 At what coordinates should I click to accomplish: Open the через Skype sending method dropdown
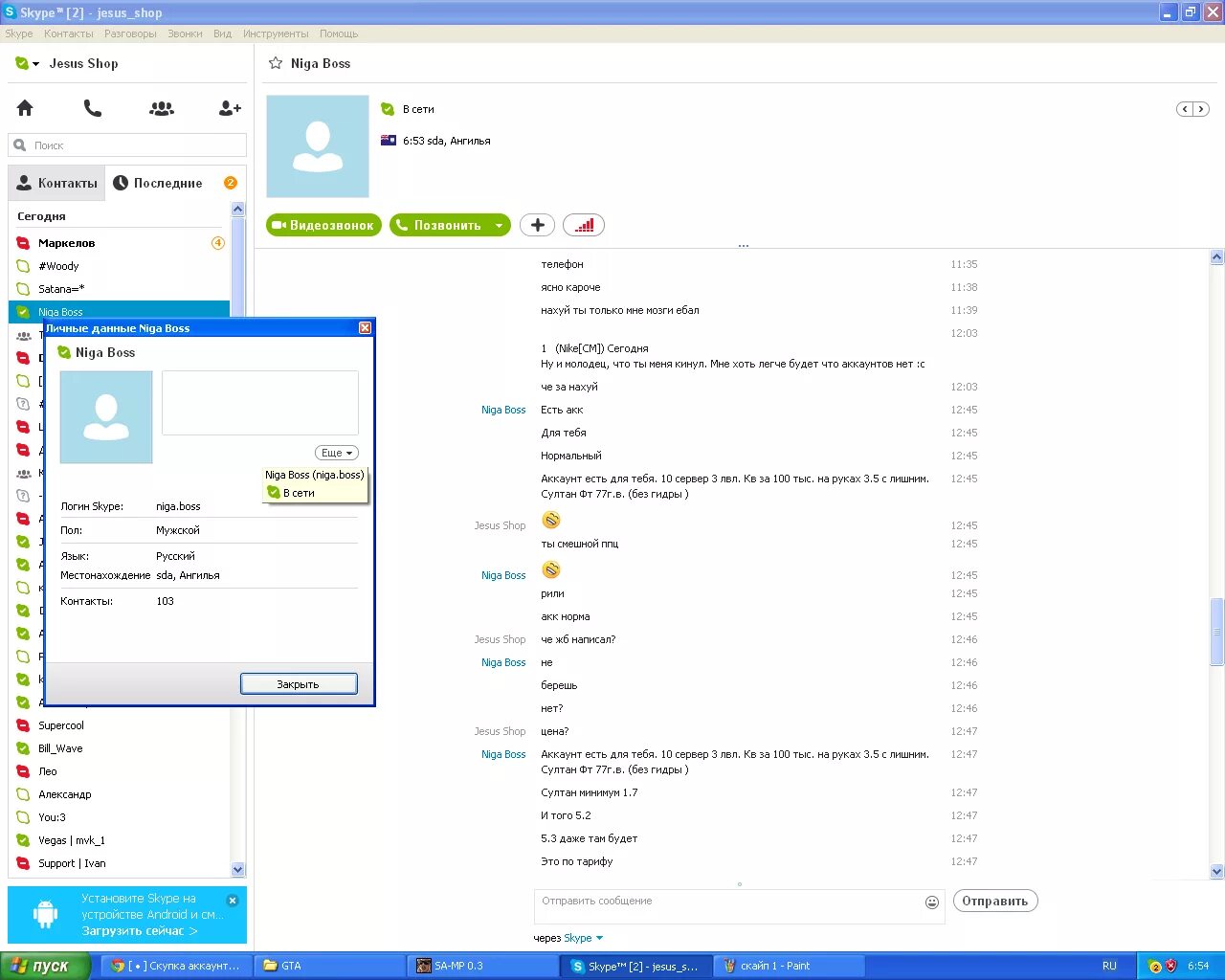coord(583,938)
